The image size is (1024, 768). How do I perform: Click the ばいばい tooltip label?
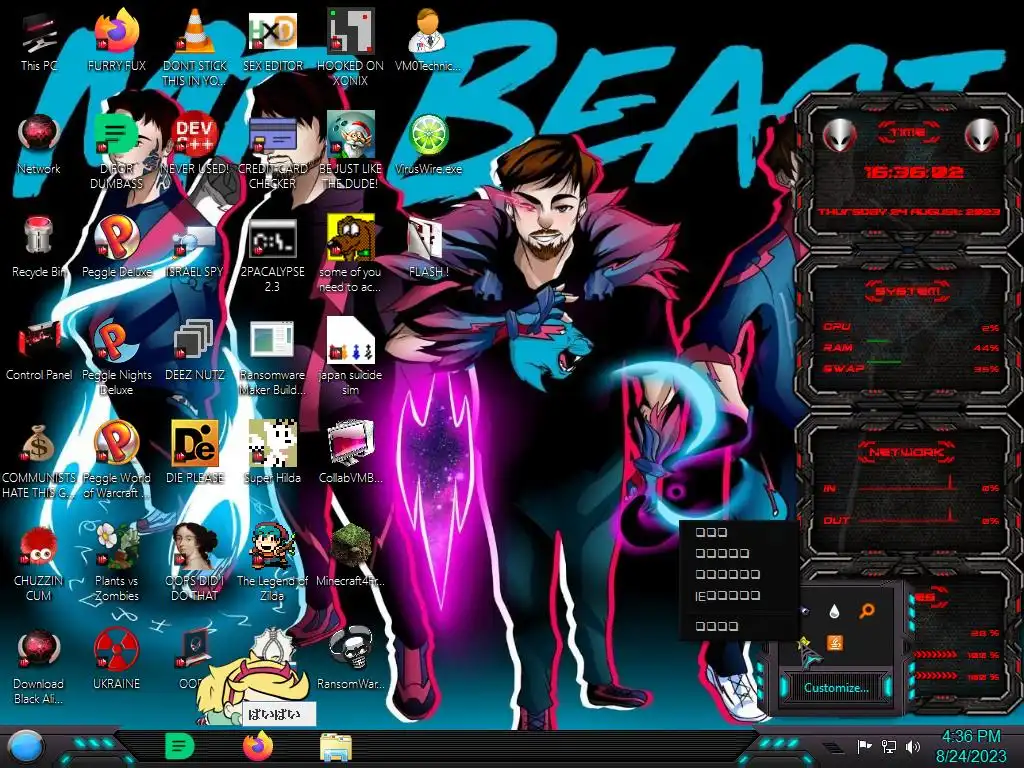tap(280, 714)
